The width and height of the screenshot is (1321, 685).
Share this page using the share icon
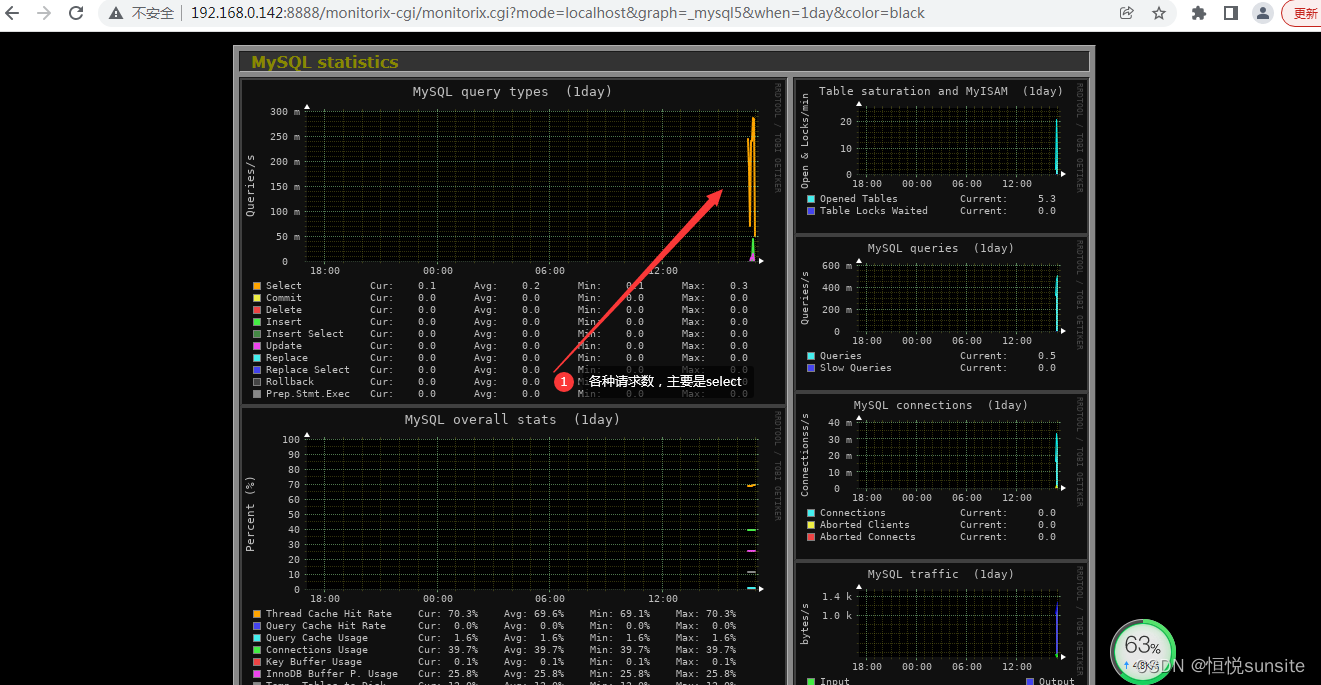click(x=1127, y=13)
